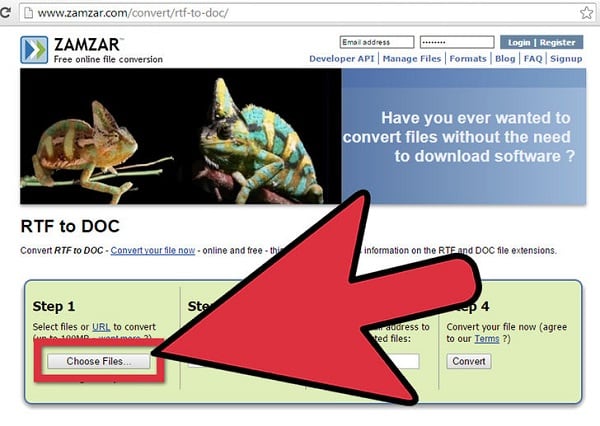This screenshot has height=426, width=600.
Task: Click the browser reload icon
Action: 5,13
